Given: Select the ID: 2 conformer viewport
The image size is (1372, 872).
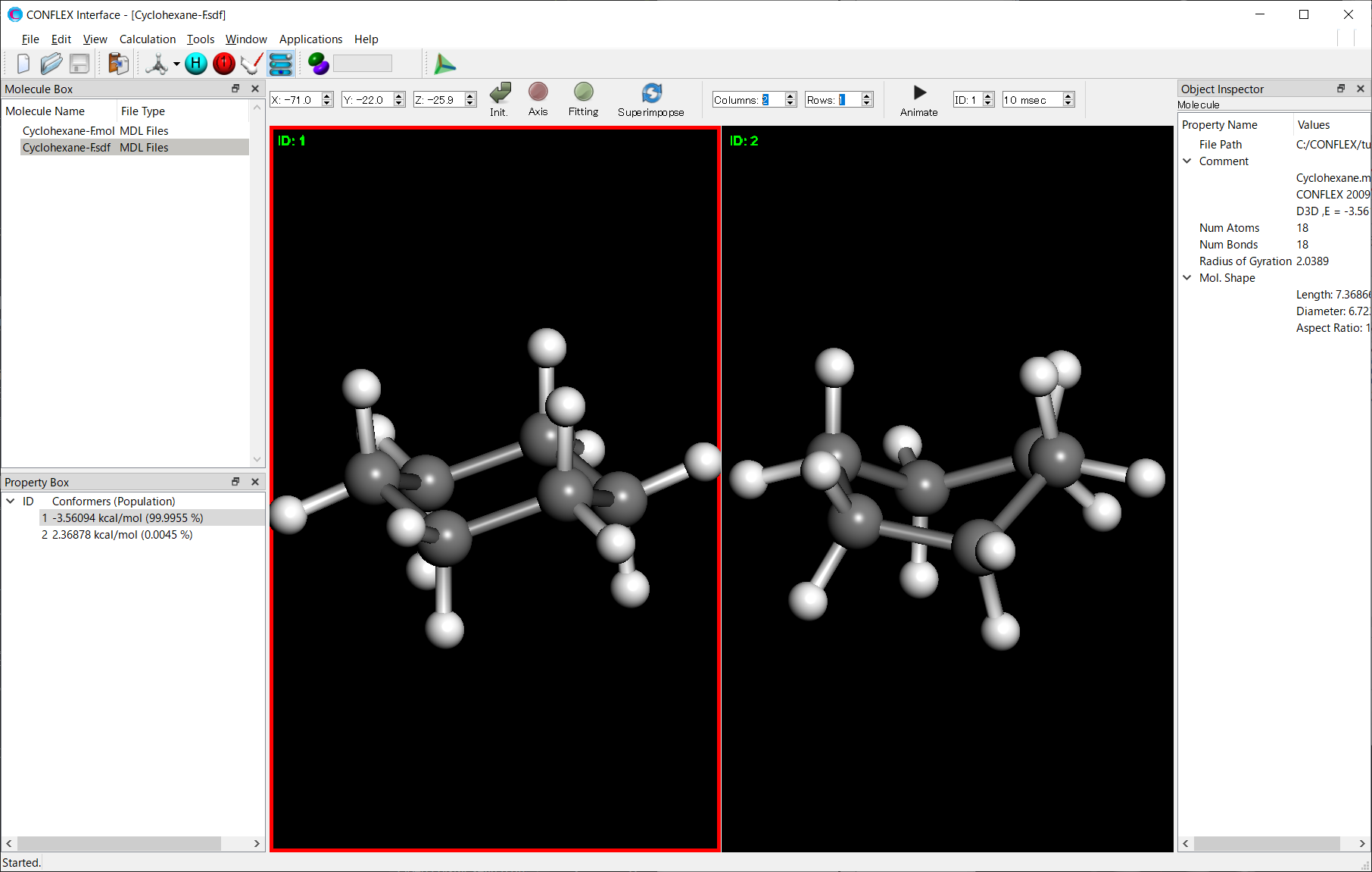Looking at the screenshot, I should (x=947, y=489).
